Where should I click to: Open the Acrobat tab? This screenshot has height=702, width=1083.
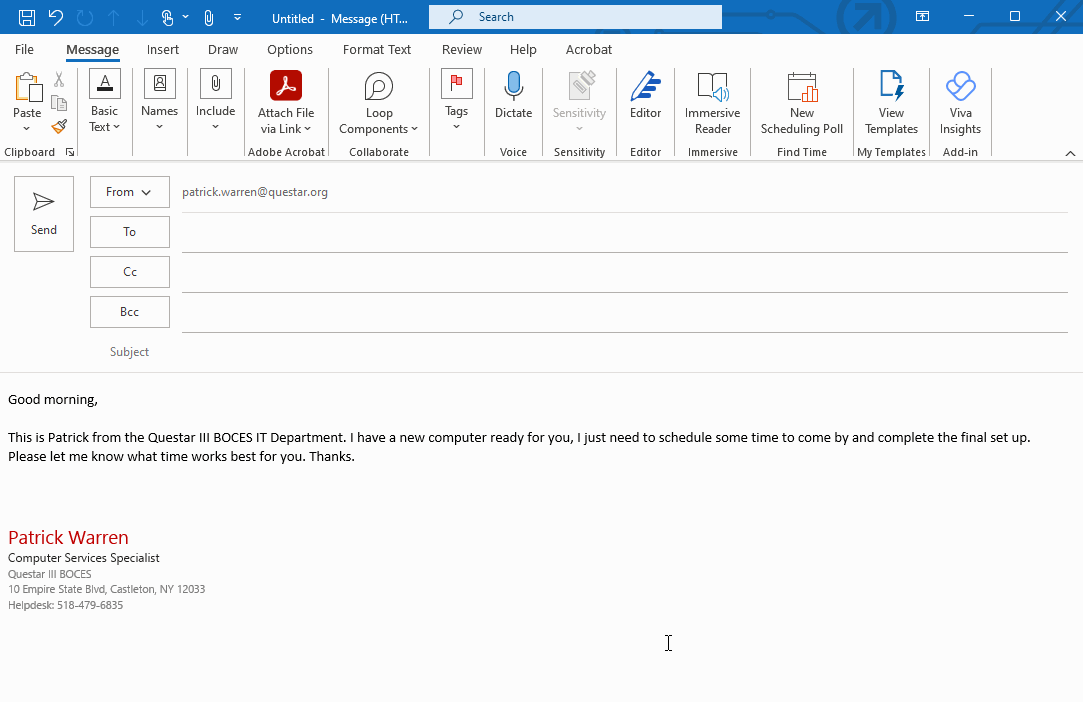(588, 50)
